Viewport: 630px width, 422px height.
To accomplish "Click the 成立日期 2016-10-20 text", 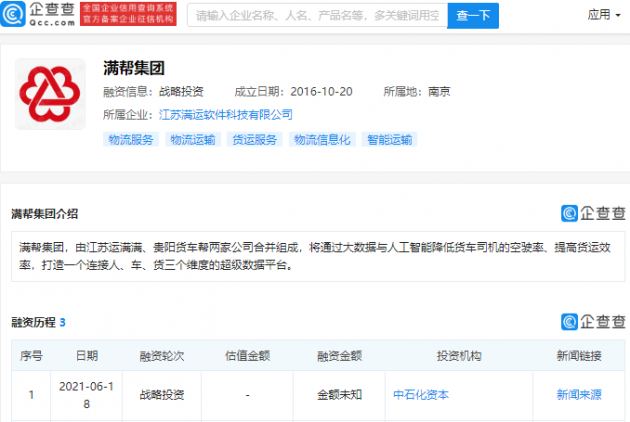I will (x=293, y=92).
